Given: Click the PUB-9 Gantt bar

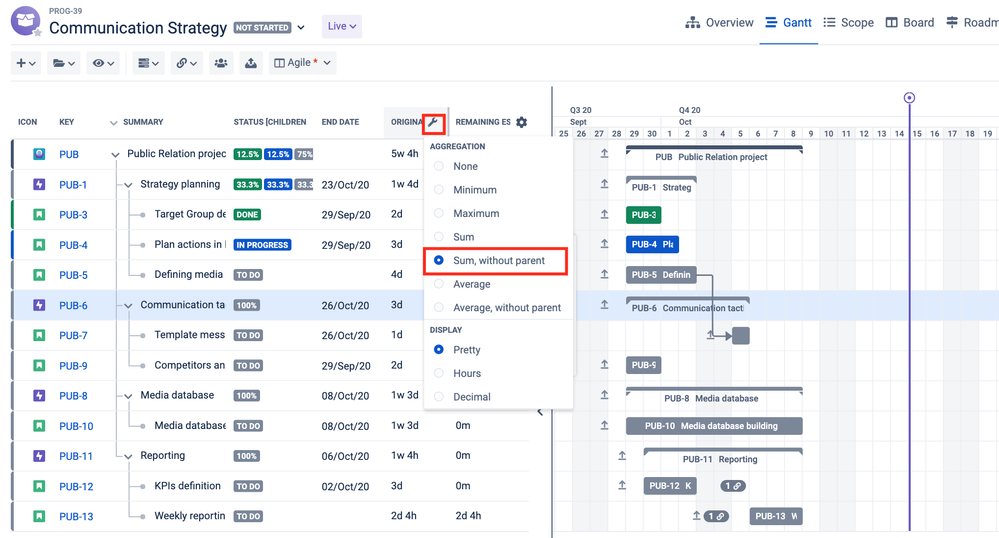Looking at the screenshot, I should [x=643, y=365].
